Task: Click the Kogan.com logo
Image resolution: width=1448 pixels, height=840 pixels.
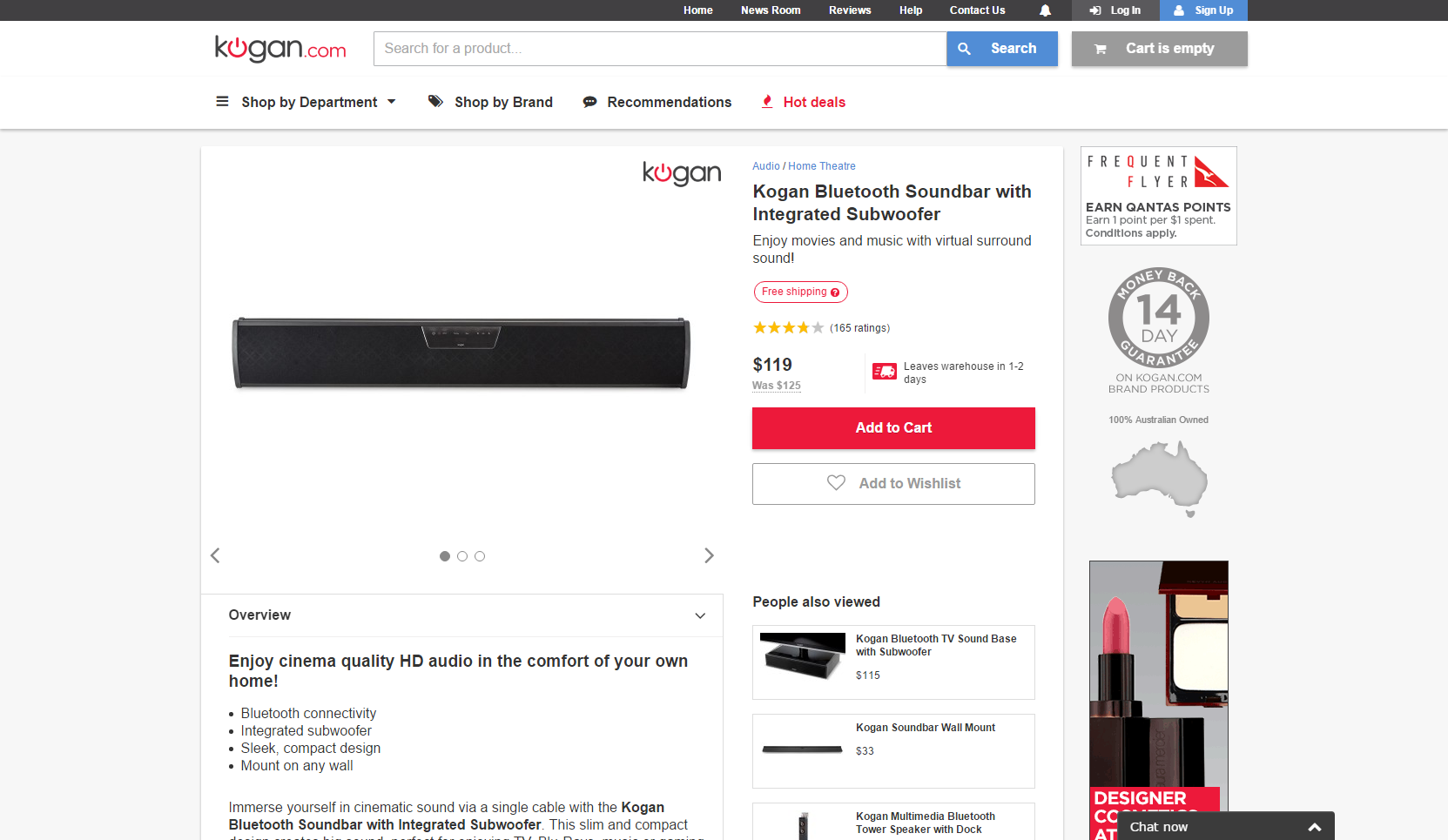Action: [280, 49]
